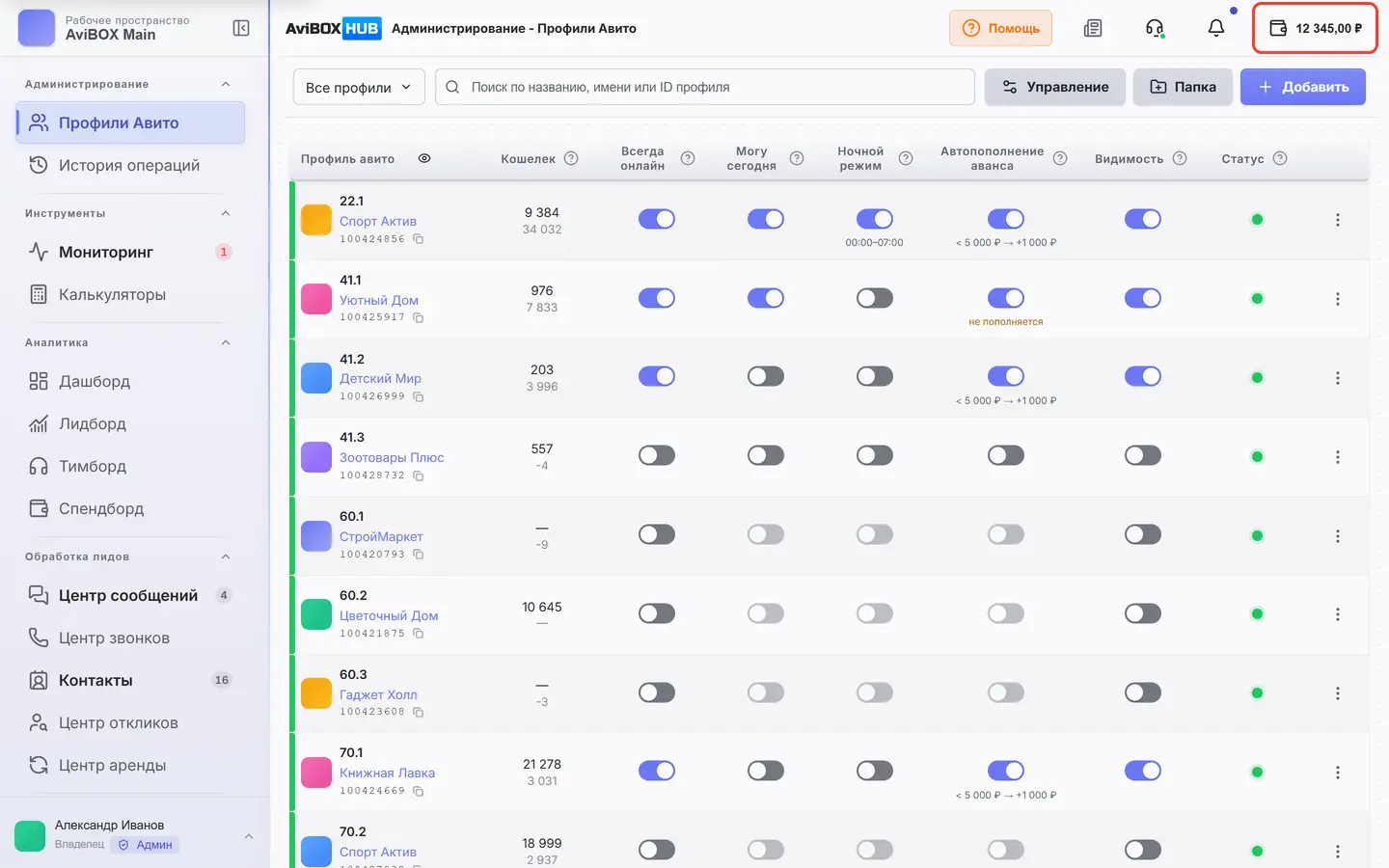Collapse the Администрирование section
This screenshot has height=868, width=1389.
point(226,84)
